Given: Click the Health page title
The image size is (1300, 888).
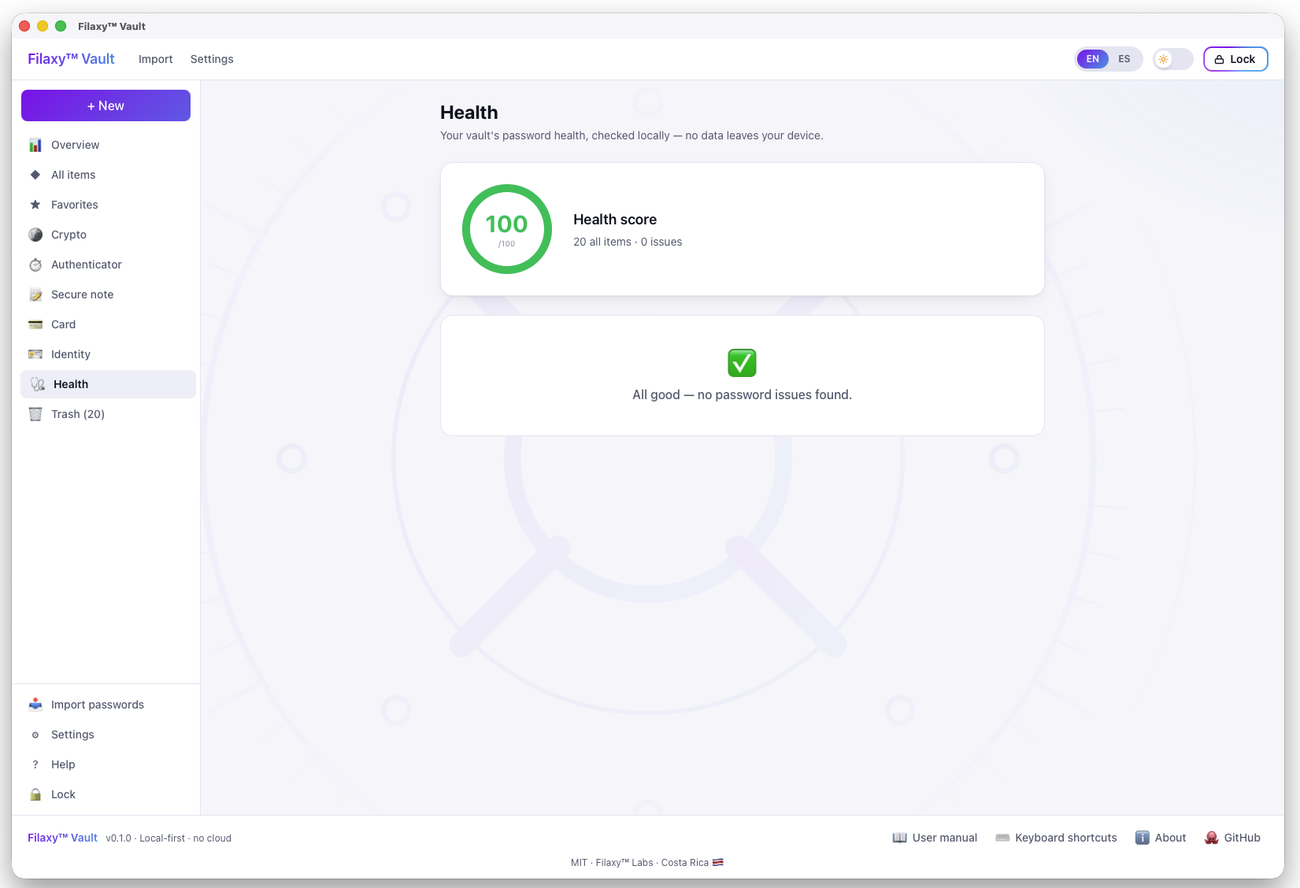Looking at the screenshot, I should point(469,113).
